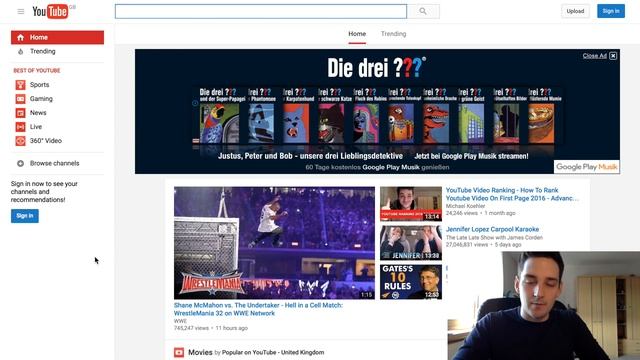Screen dimensions: 640x360
Task: Click the search magnifier button
Action: pos(423,11)
